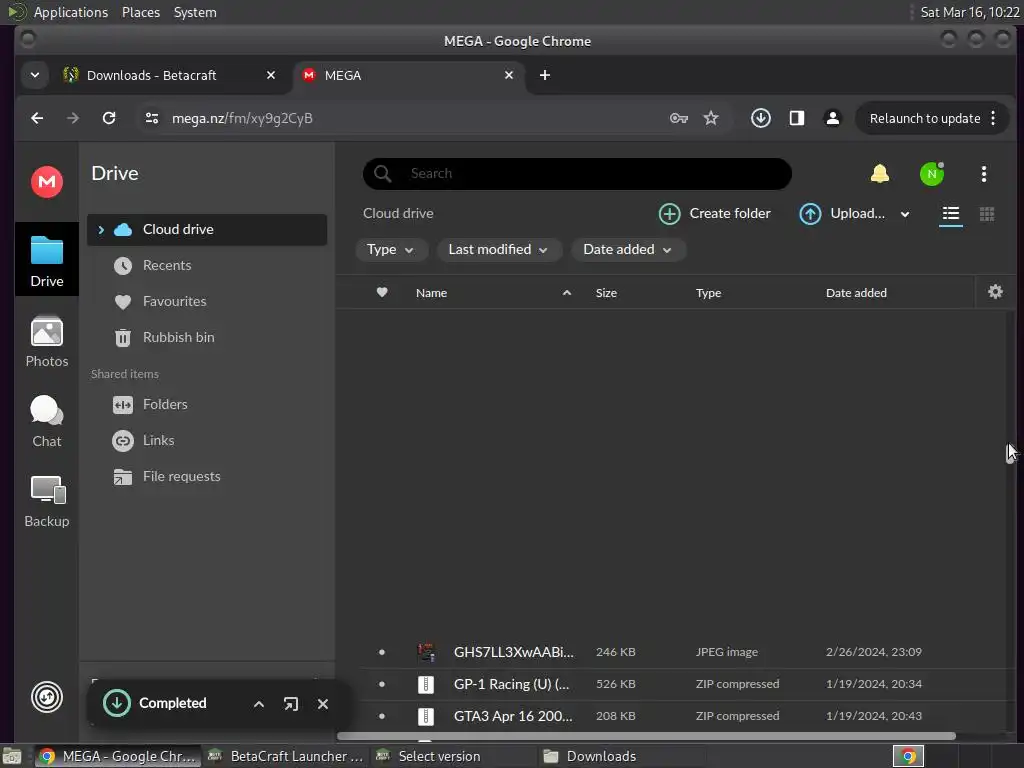Open the Type filter dropdown

click(x=391, y=249)
